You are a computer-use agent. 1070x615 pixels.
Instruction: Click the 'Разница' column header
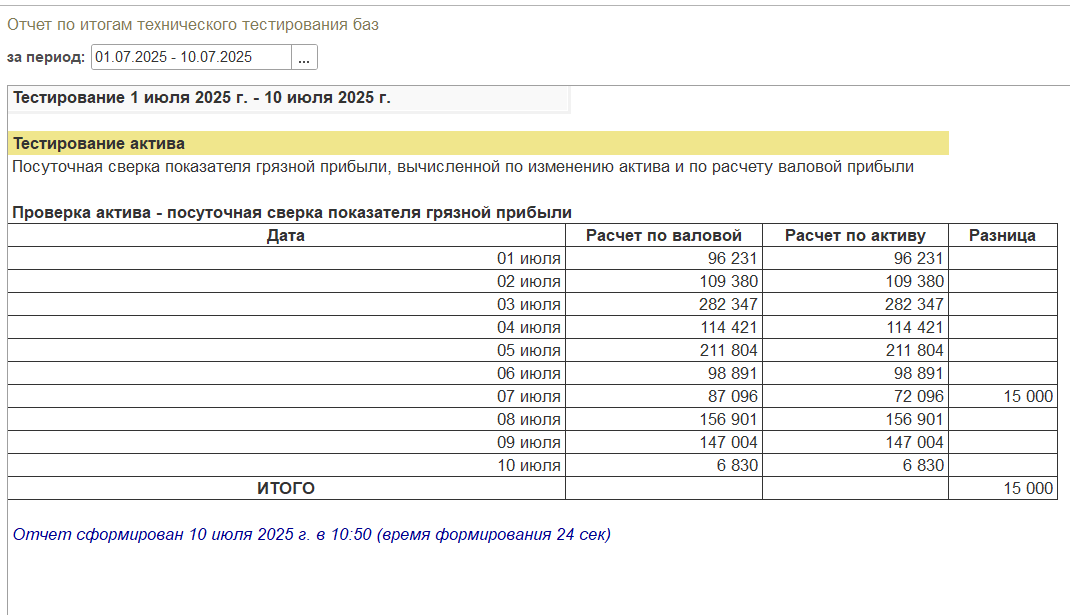pos(1002,235)
